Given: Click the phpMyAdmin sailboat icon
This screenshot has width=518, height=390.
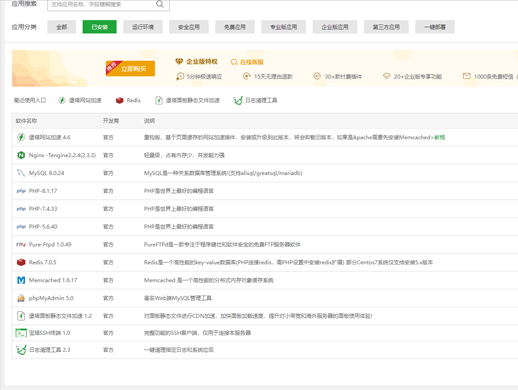Looking at the screenshot, I should coord(21,298).
